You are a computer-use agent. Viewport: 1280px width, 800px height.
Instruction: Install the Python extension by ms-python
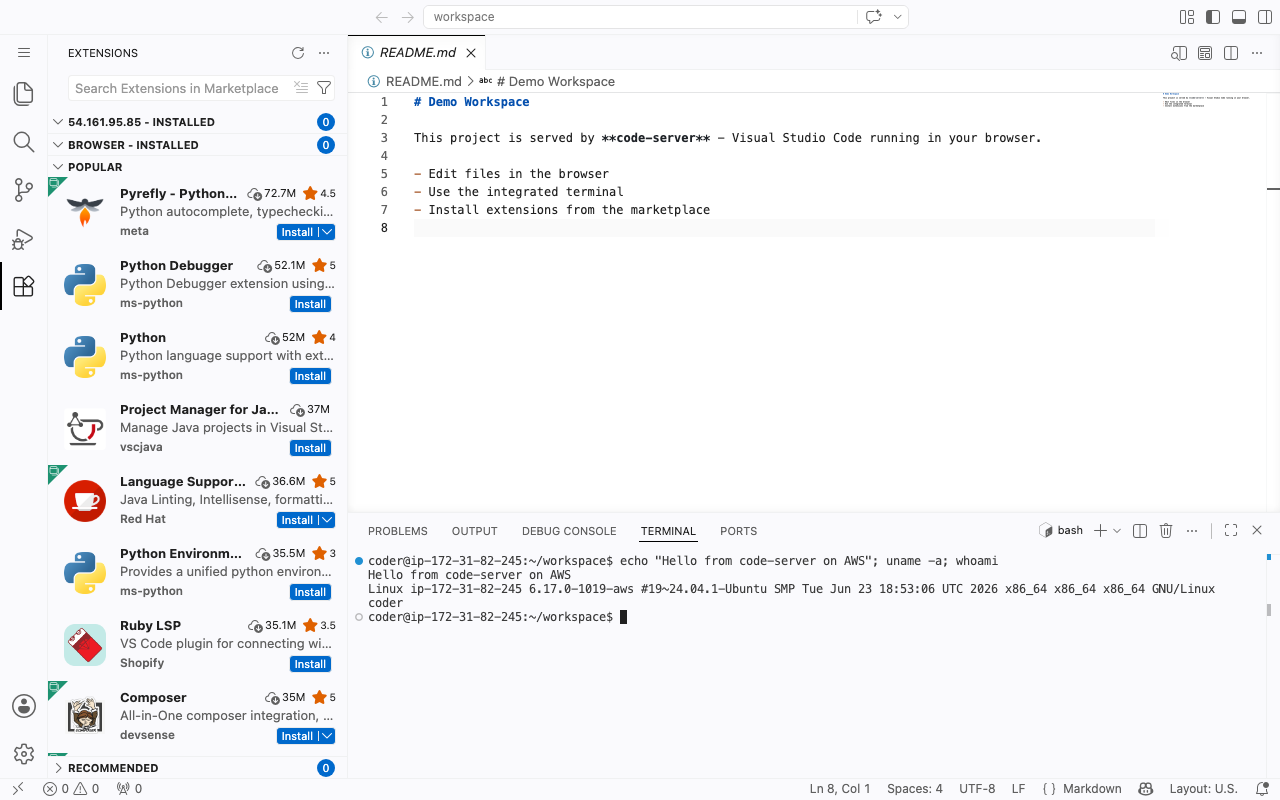[x=310, y=376]
